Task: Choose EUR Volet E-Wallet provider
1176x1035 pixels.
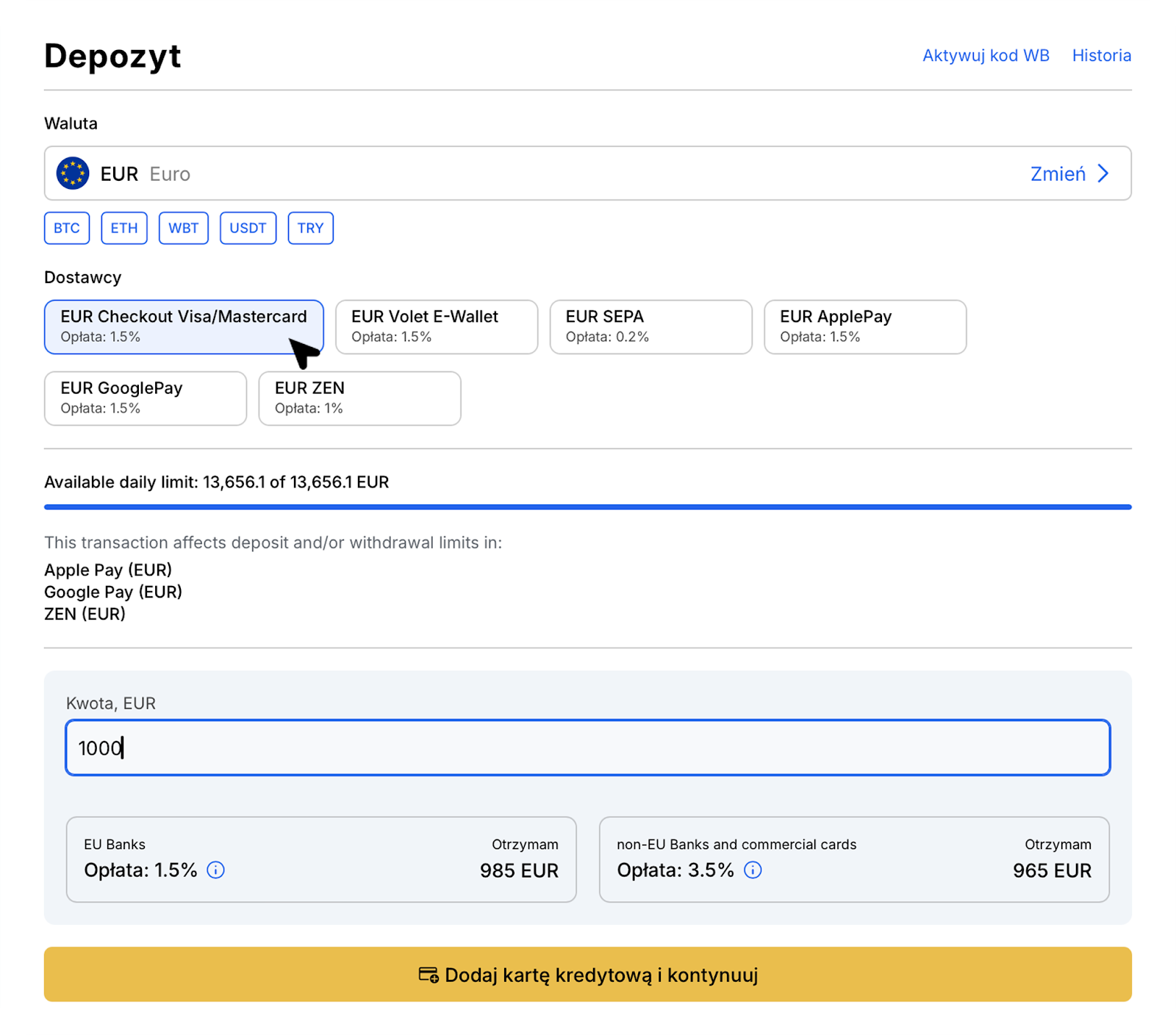Action: click(x=437, y=326)
